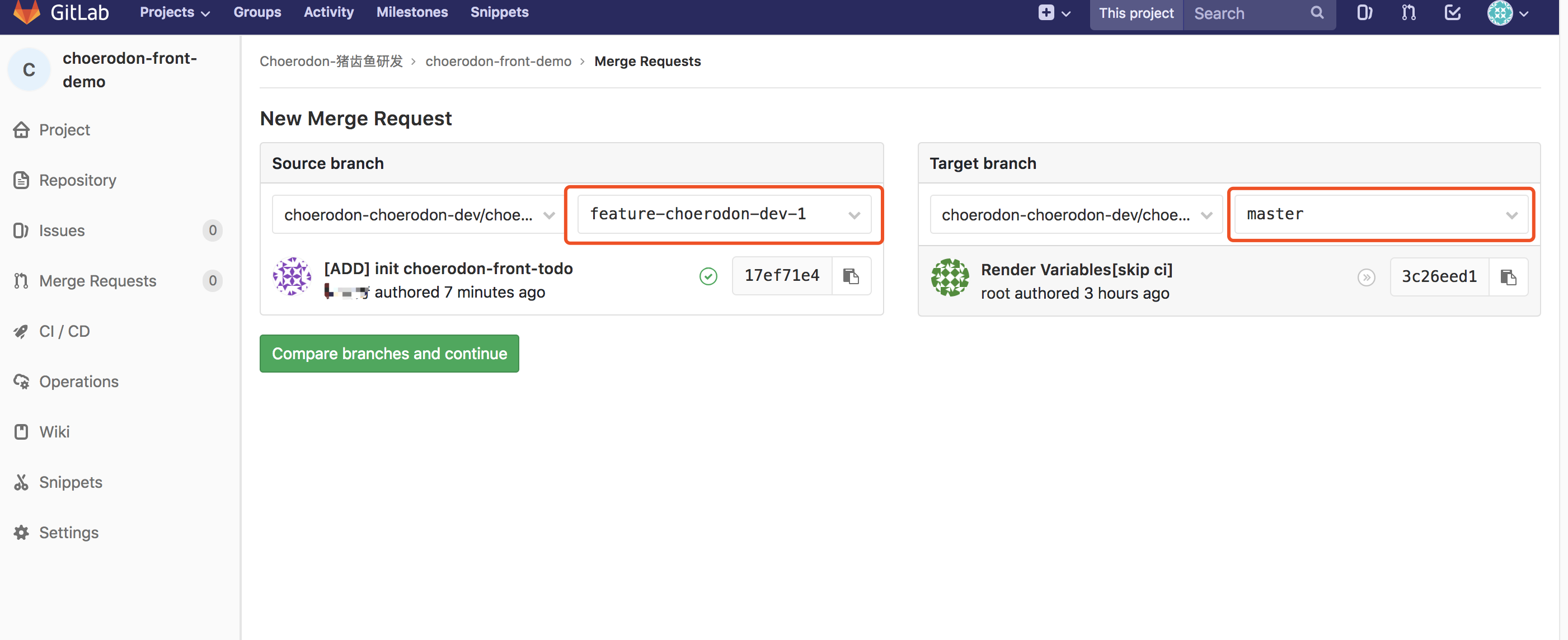
Task: Go to Snippets in top navbar
Action: (499, 12)
